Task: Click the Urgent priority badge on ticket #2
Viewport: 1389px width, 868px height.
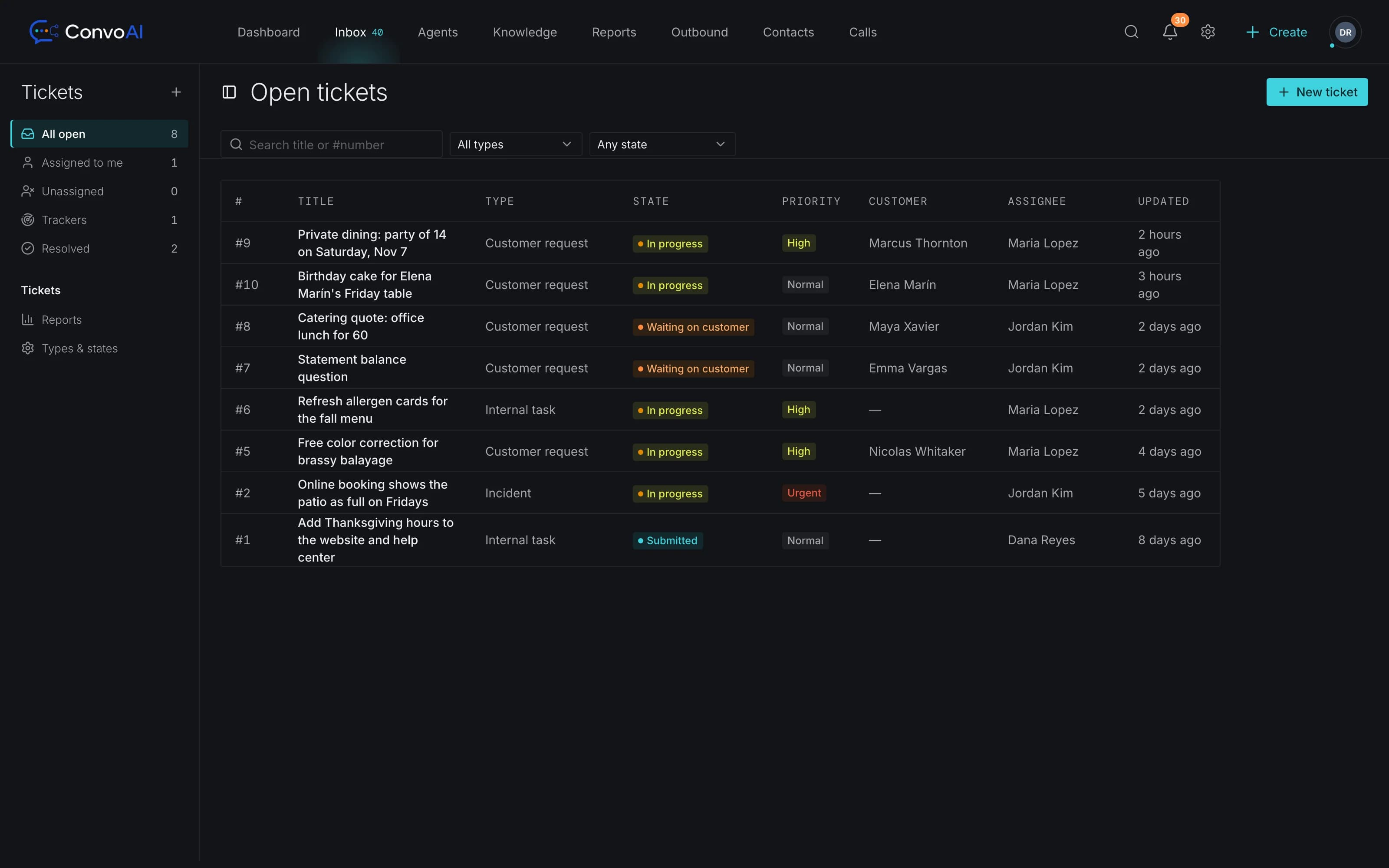Action: [803, 493]
